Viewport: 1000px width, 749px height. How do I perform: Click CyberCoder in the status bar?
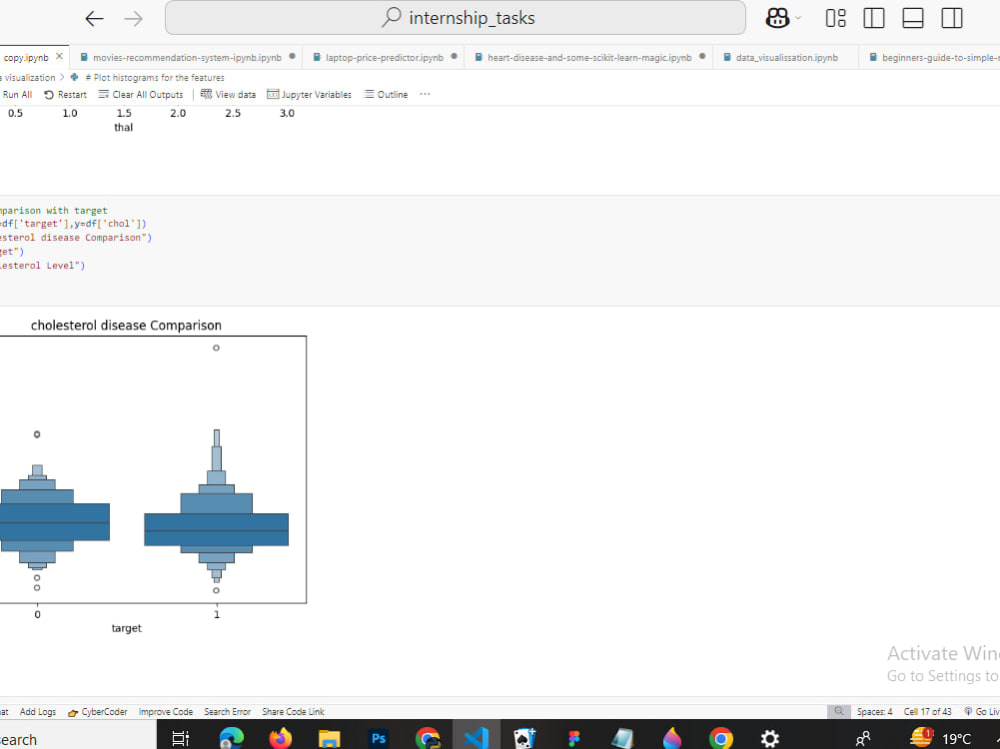tap(98, 711)
